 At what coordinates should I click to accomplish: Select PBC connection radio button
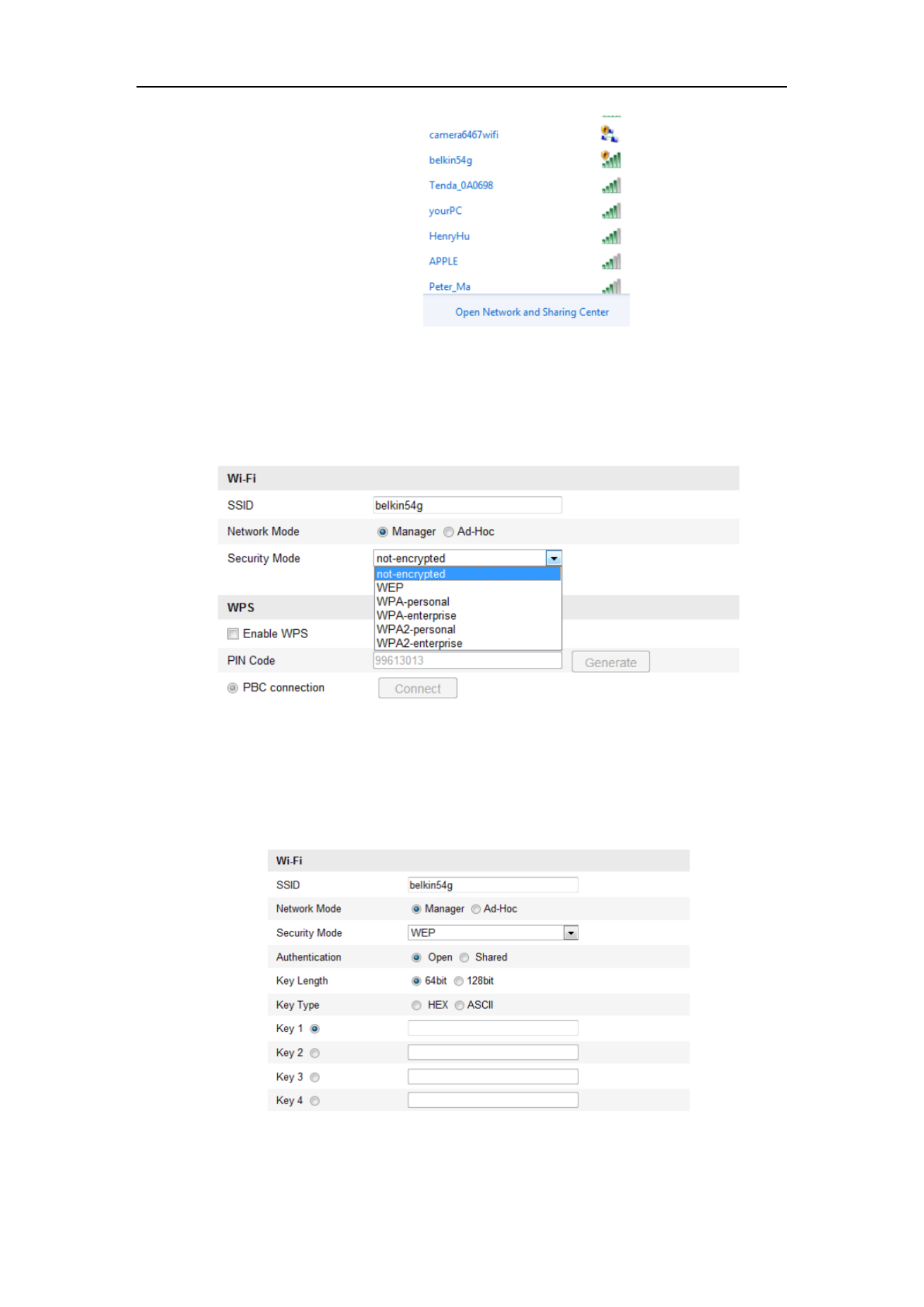(233, 688)
